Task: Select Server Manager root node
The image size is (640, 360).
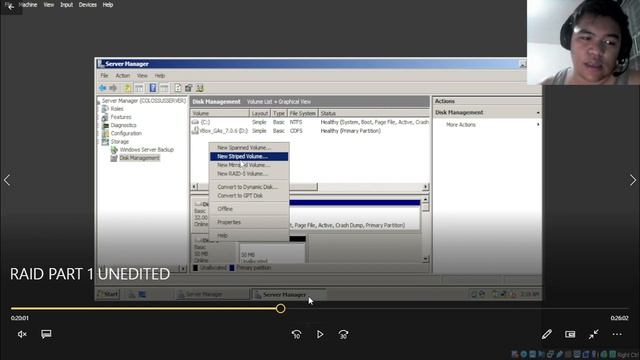Action: (x=143, y=100)
